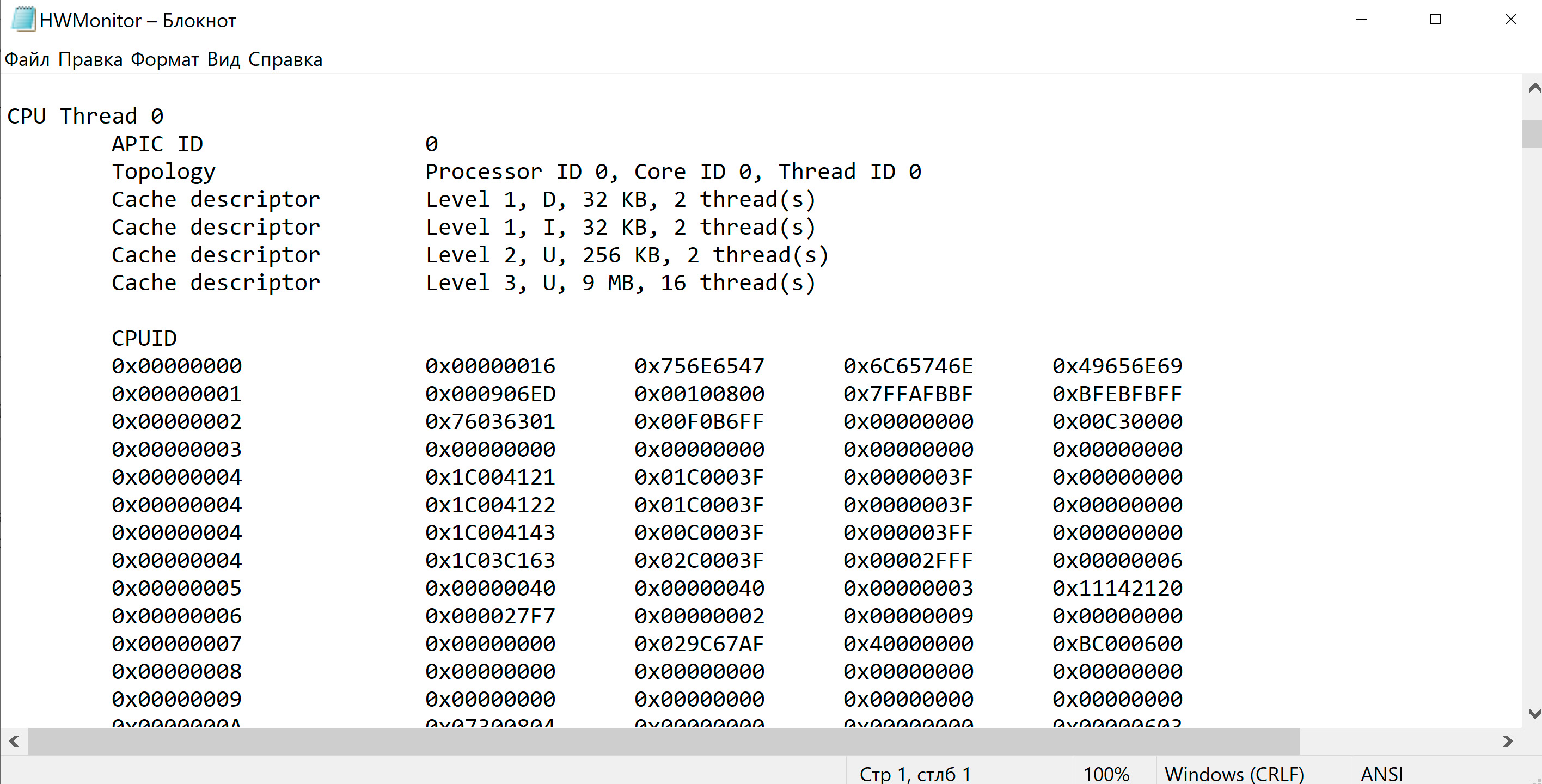Image resolution: width=1542 pixels, height=784 pixels.
Task: Click the vertical scrollbar up arrow
Action: pos(1534,88)
